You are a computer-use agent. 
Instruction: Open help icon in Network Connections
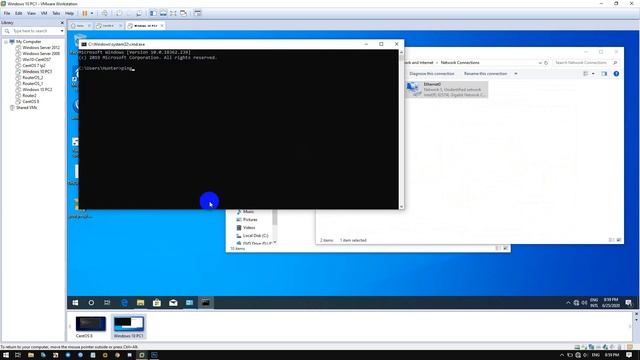tap(616, 74)
